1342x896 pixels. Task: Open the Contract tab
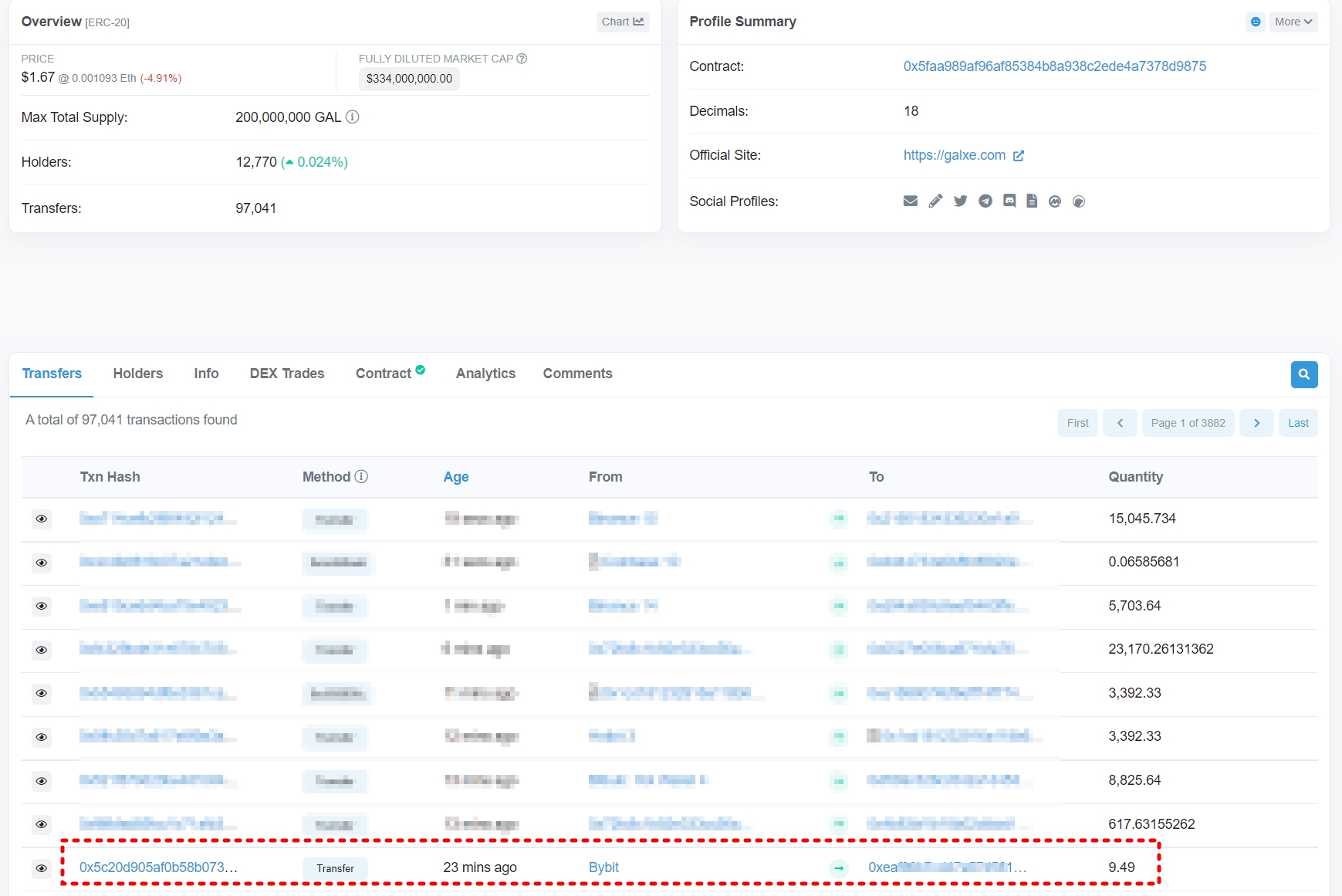click(x=384, y=374)
